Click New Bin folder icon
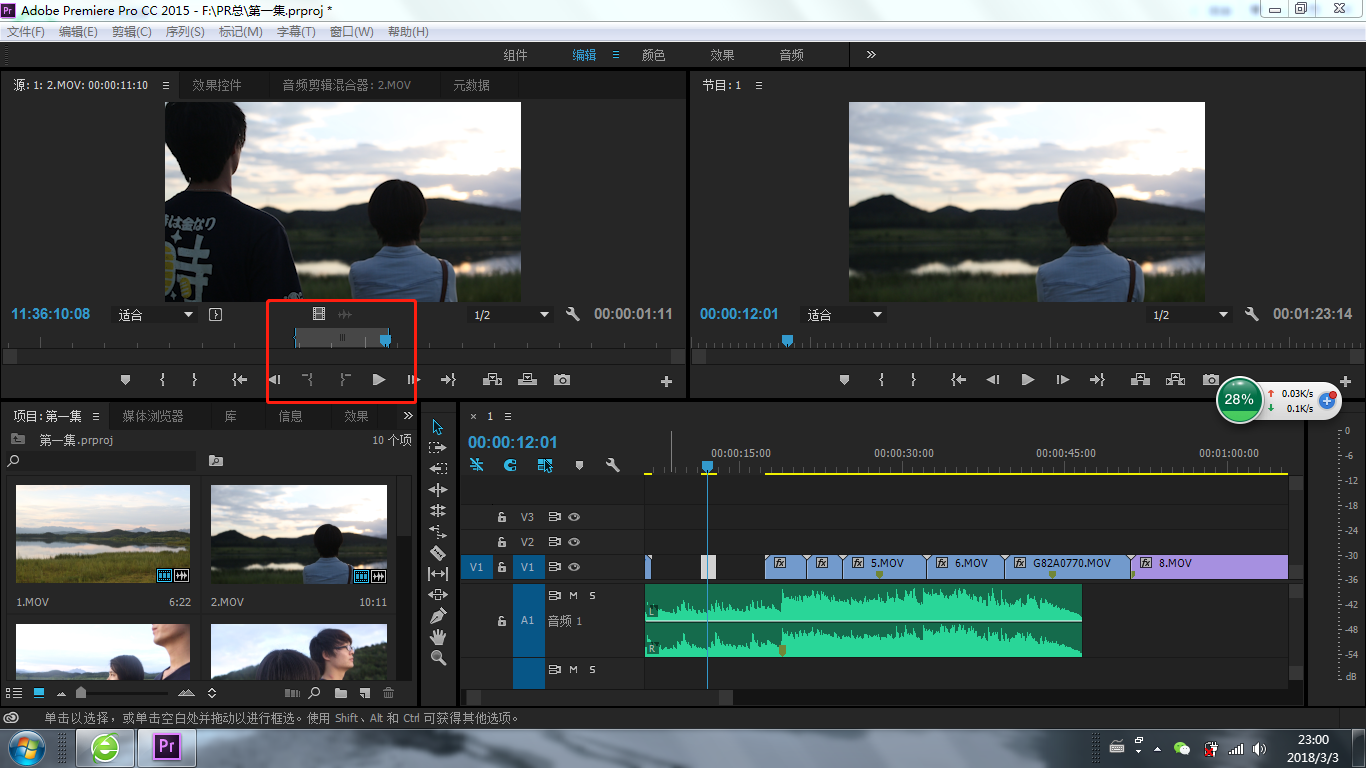 tap(341, 693)
